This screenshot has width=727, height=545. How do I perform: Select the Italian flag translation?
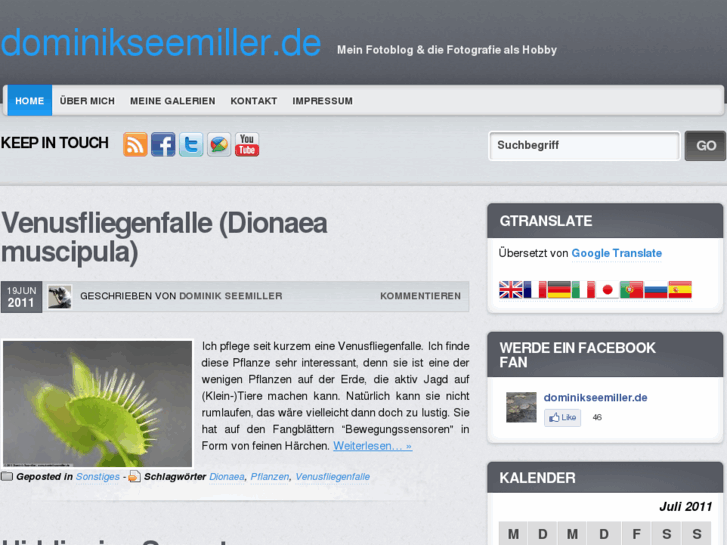583,290
